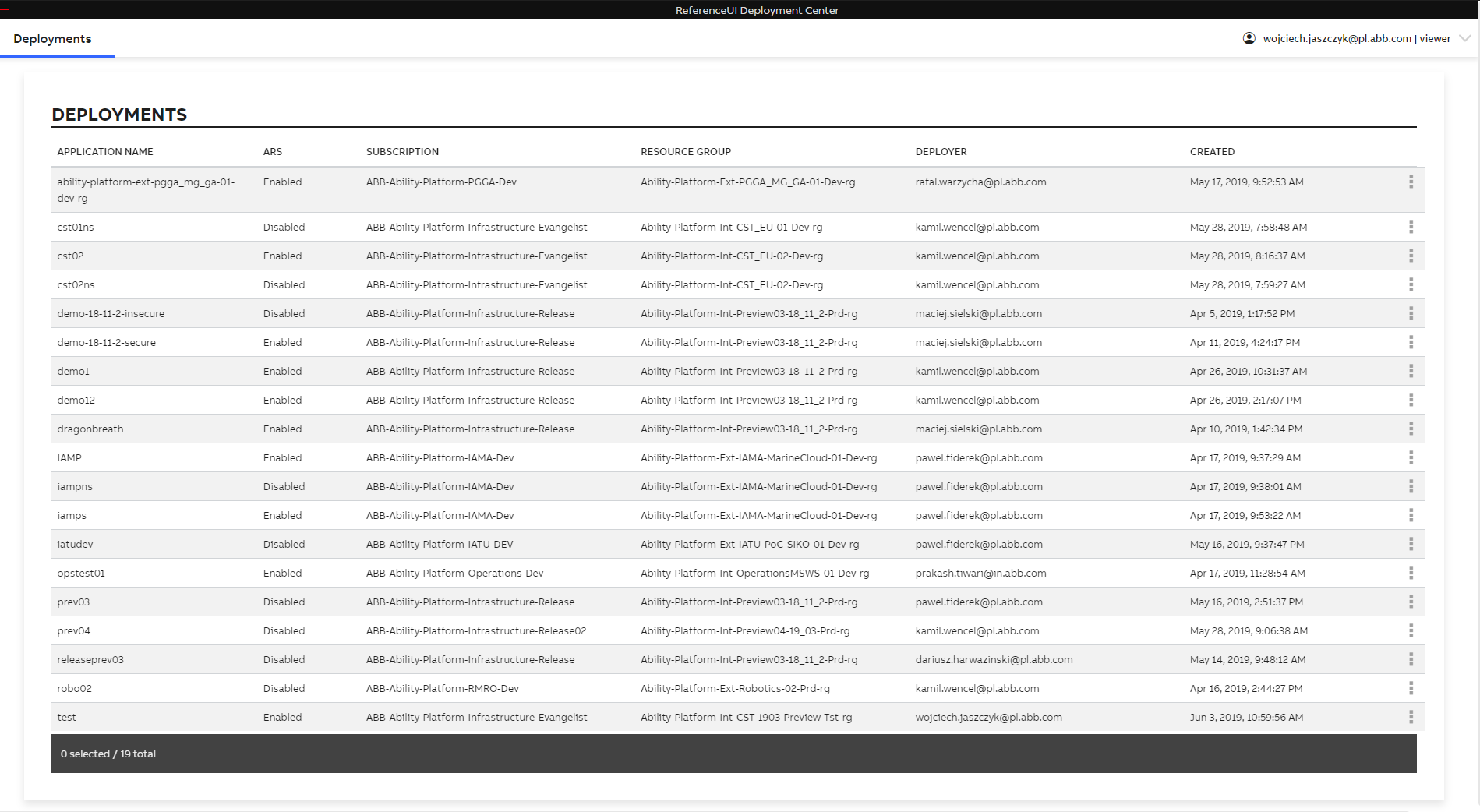Open three-dot menu for iamps row
Viewport: 1480px width, 812px height.
tap(1411, 515)
